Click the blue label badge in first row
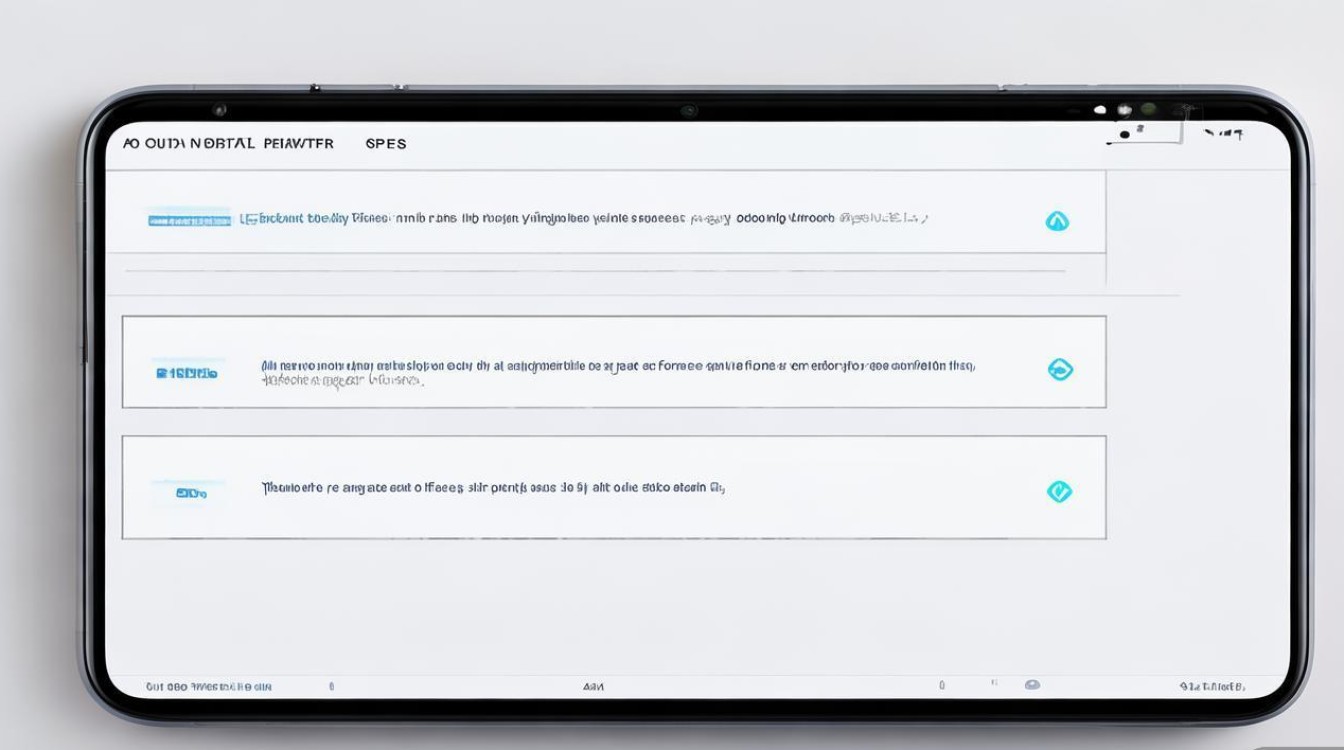 (x=189, y=220)
